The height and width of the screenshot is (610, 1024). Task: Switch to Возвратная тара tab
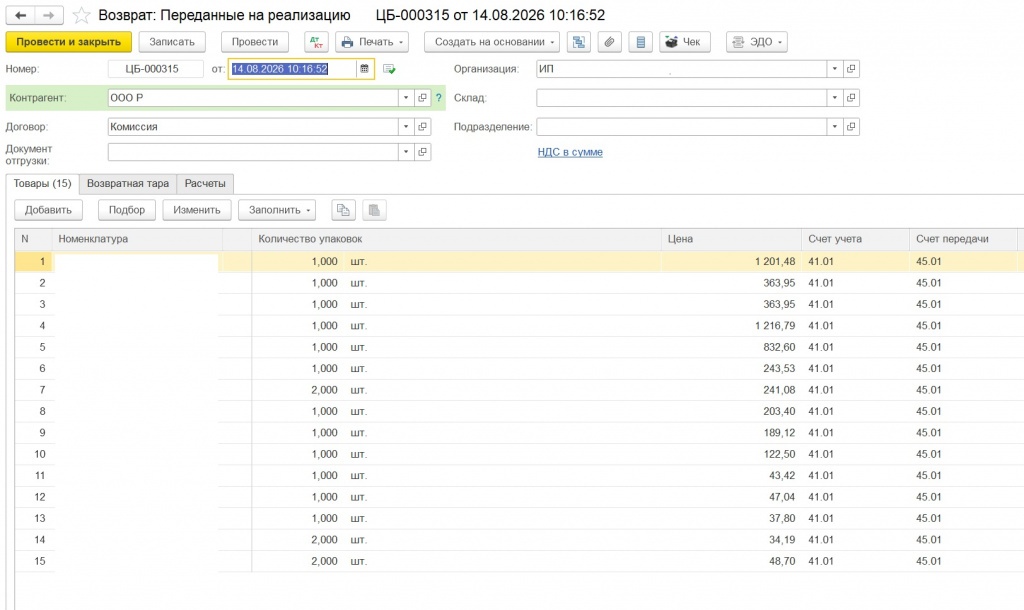pos(128,184)
